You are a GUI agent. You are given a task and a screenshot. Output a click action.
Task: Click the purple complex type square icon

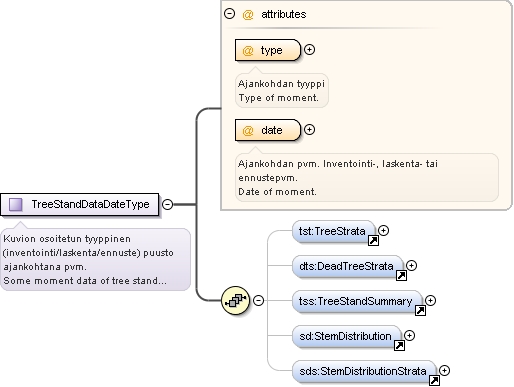15,204
